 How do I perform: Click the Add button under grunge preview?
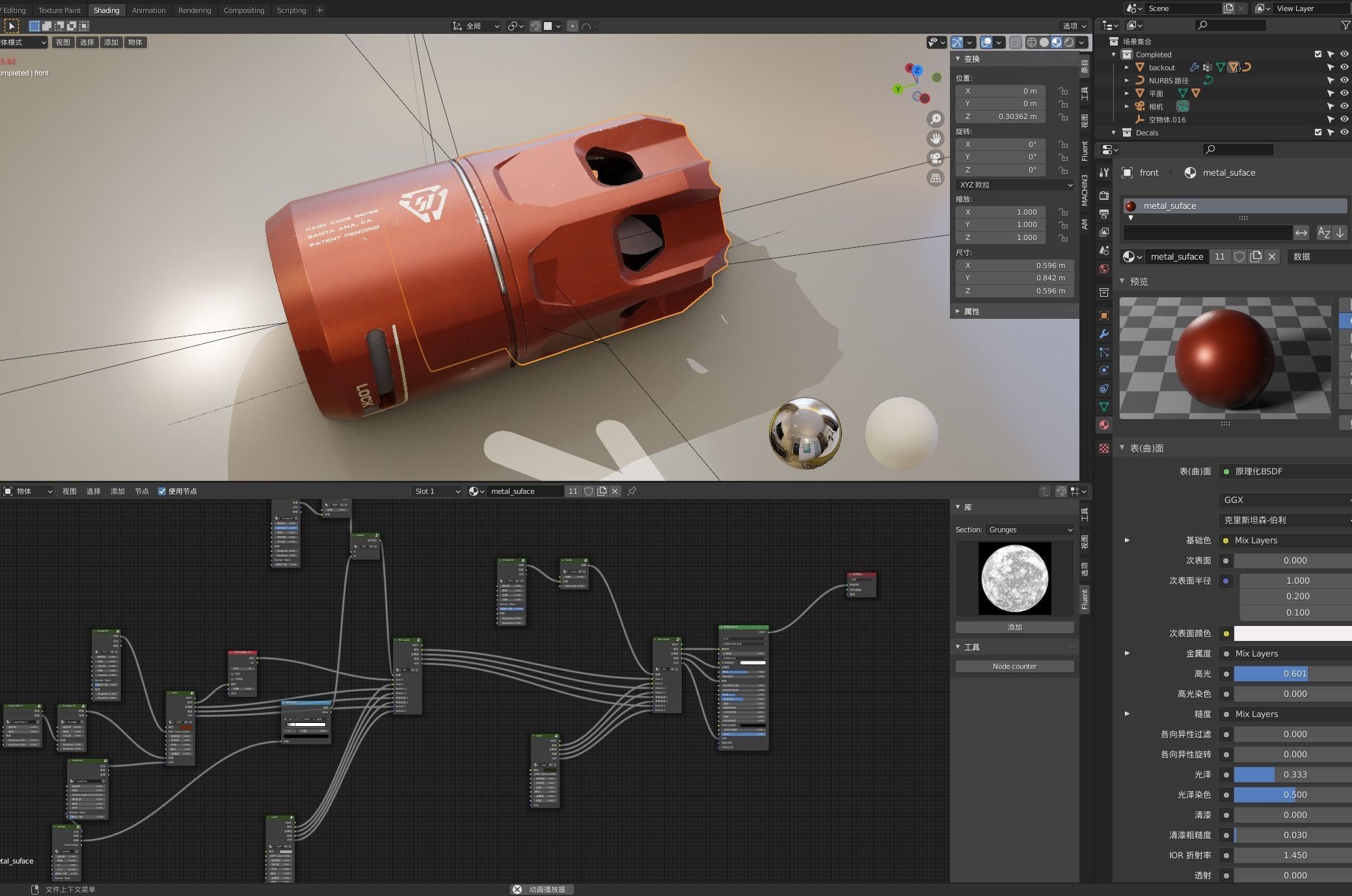pyautogui.click(x=1014, y=627)
